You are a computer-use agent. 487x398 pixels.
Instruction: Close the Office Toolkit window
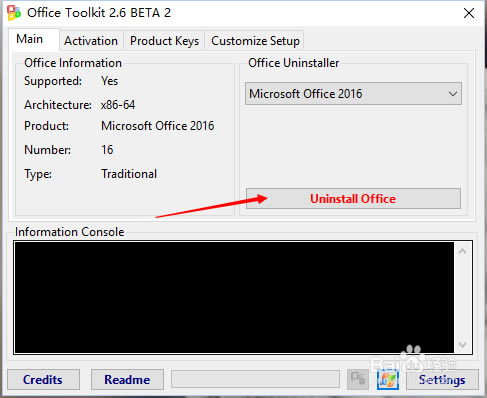point(469,13)
